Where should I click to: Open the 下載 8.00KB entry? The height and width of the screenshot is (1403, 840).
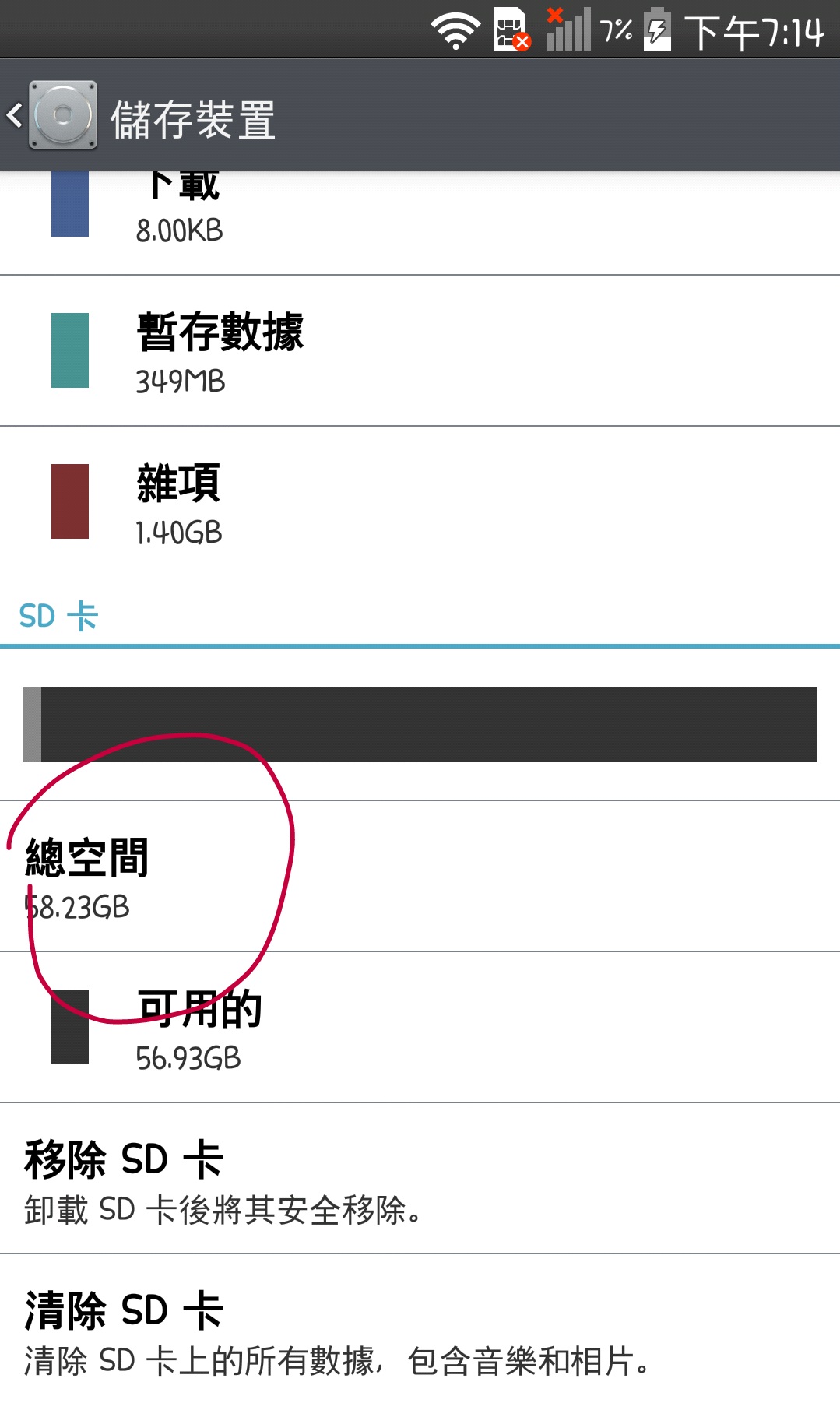tap(420, 222)
